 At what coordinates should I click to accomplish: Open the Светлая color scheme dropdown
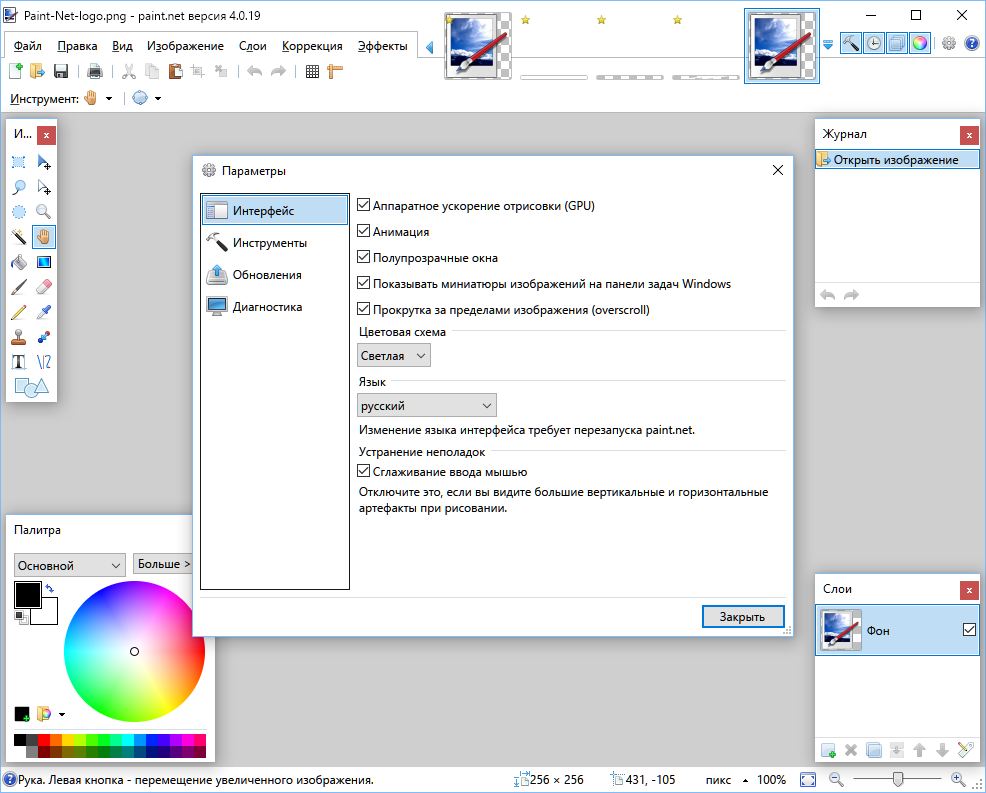(x=394, y=356)
